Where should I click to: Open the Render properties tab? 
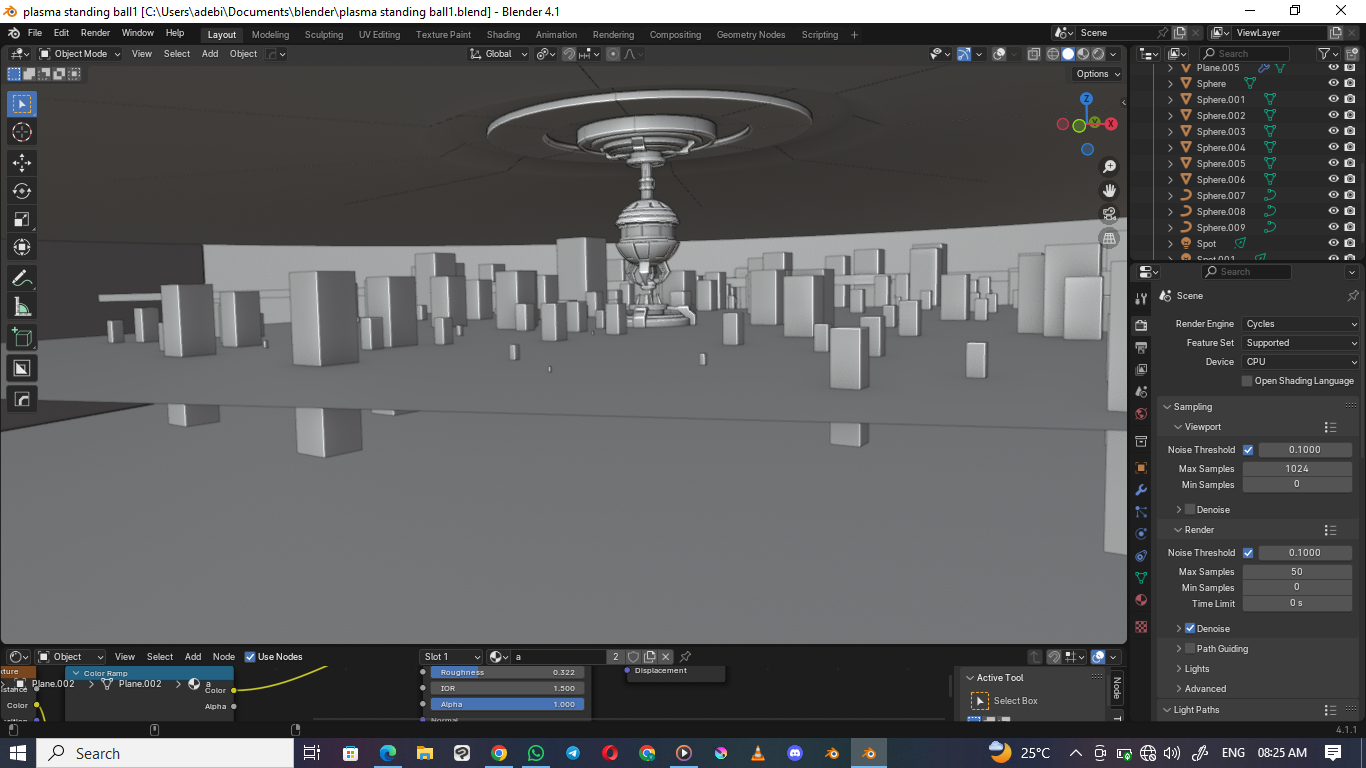pos(1141,325)
